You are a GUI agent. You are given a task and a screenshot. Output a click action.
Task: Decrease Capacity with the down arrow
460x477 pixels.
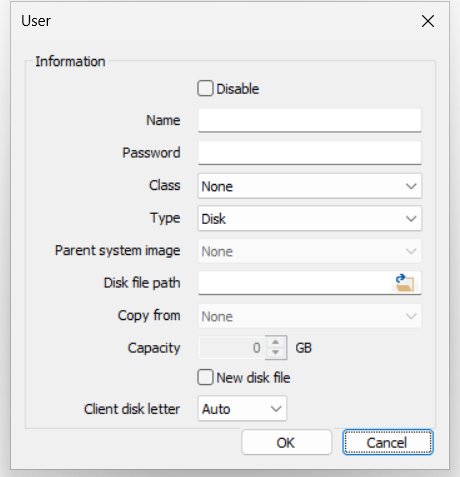point(276,353)
